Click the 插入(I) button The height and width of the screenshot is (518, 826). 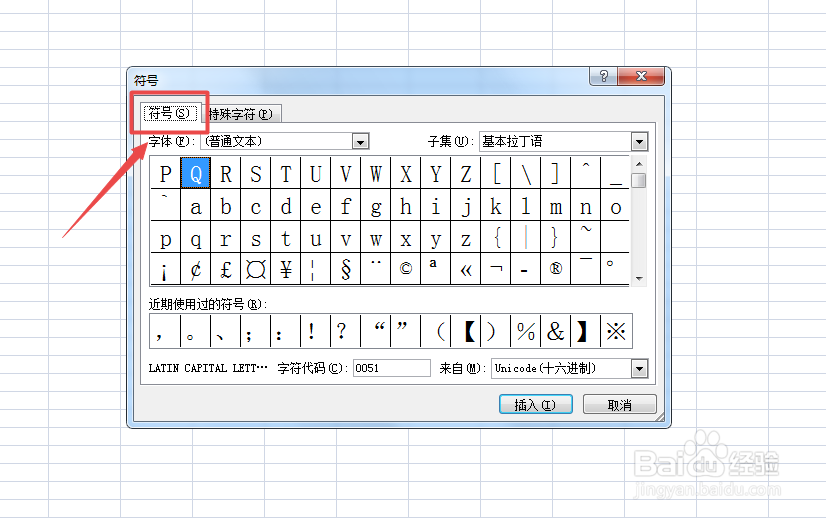pos(535,405)
